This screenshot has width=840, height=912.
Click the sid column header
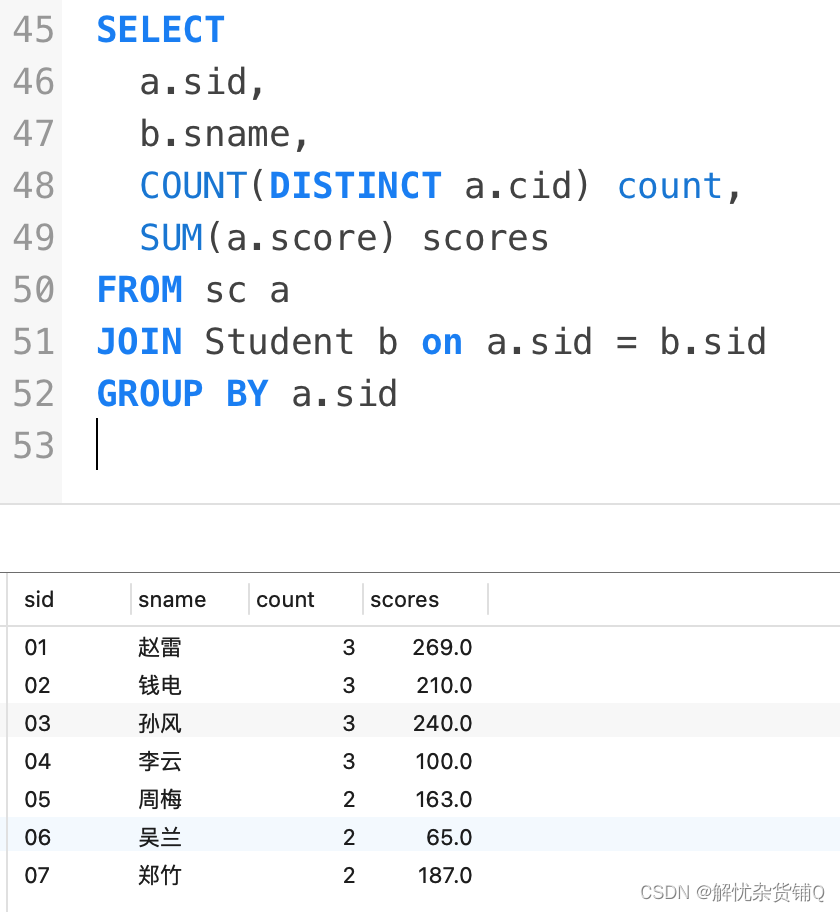tap(39, 600)
